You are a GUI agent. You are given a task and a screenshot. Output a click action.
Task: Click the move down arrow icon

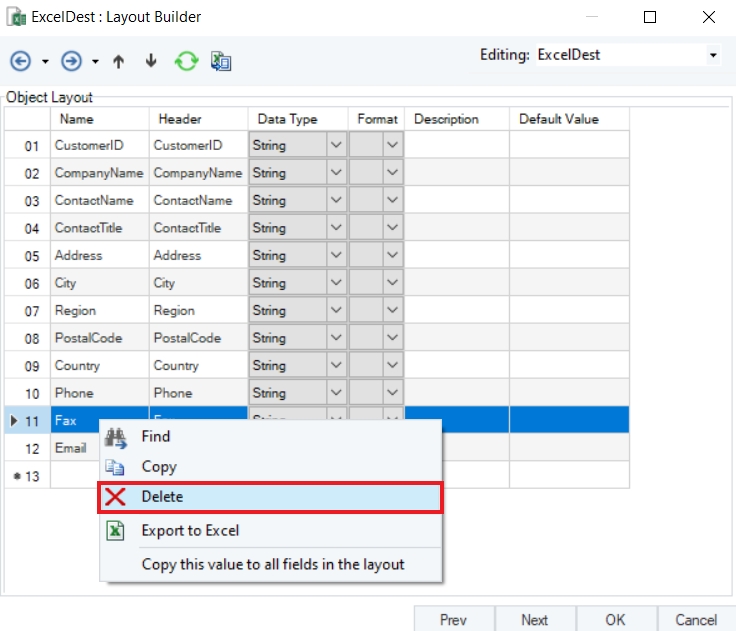[x=151, y=62]
